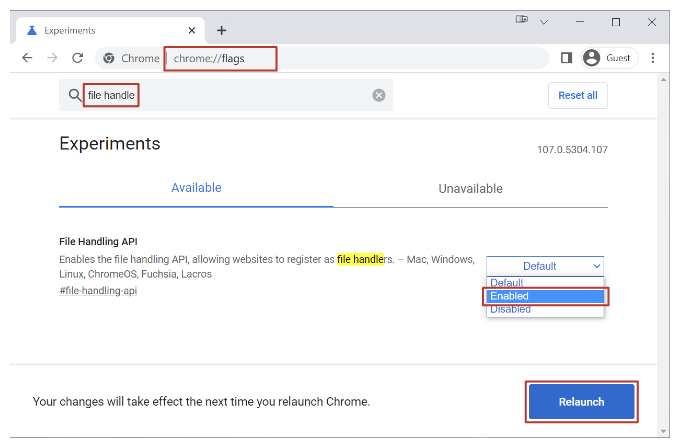Screen dimensions: 680x448
Task: Go back with the browser back arrow
Action: click(27, 58)
